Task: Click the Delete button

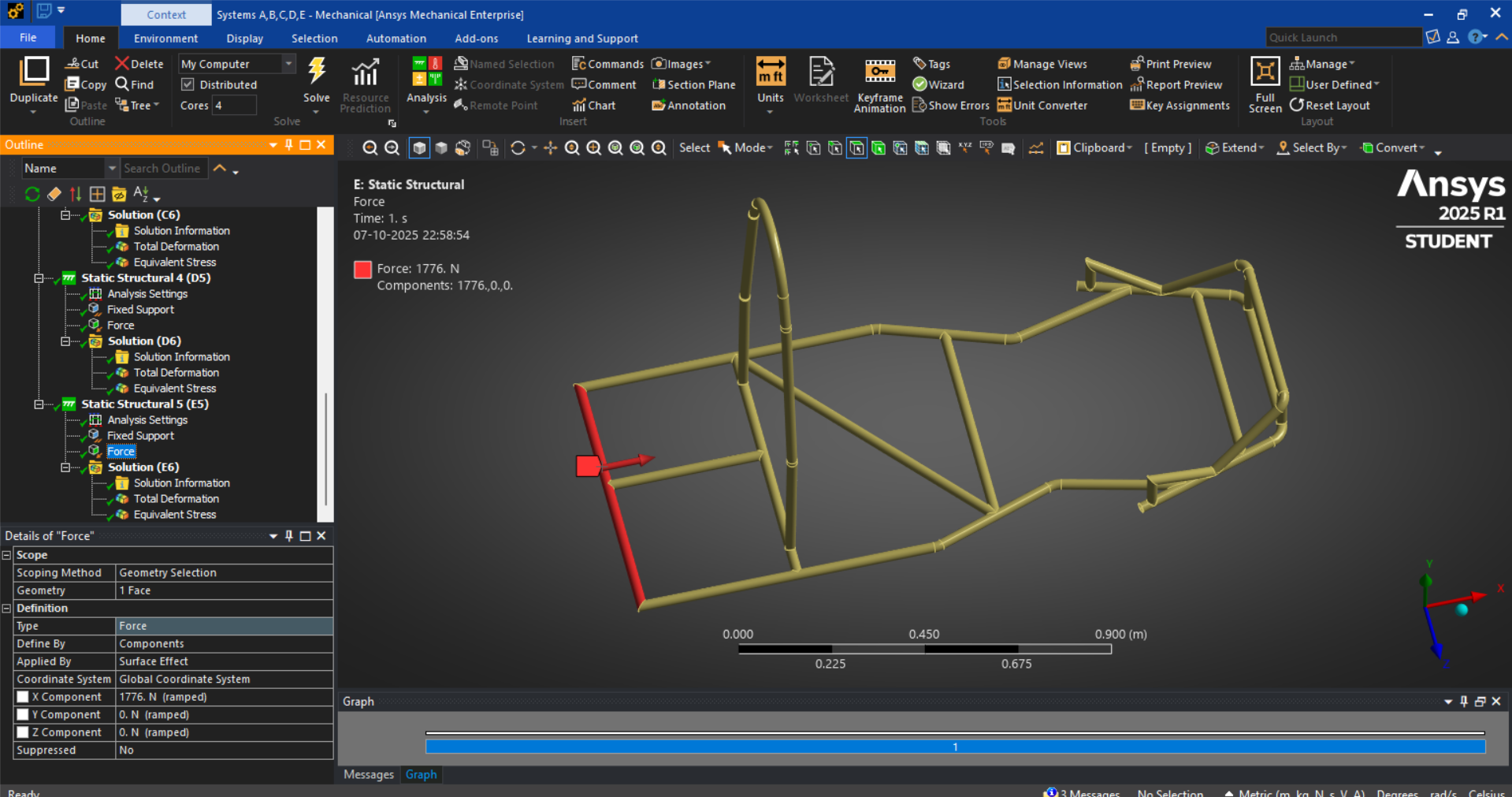Action: tap(139, 64)
